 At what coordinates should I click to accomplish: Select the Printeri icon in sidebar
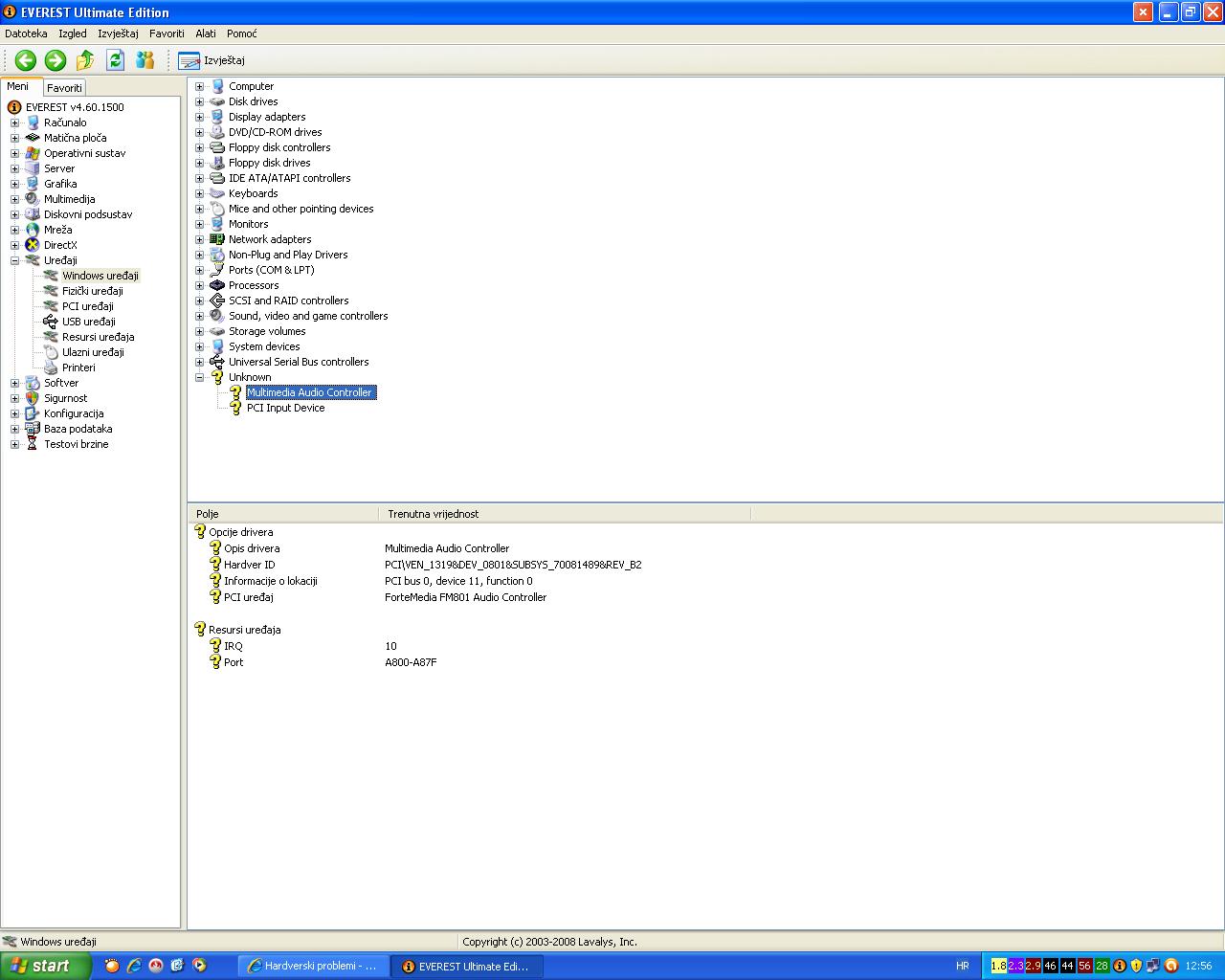51,367
